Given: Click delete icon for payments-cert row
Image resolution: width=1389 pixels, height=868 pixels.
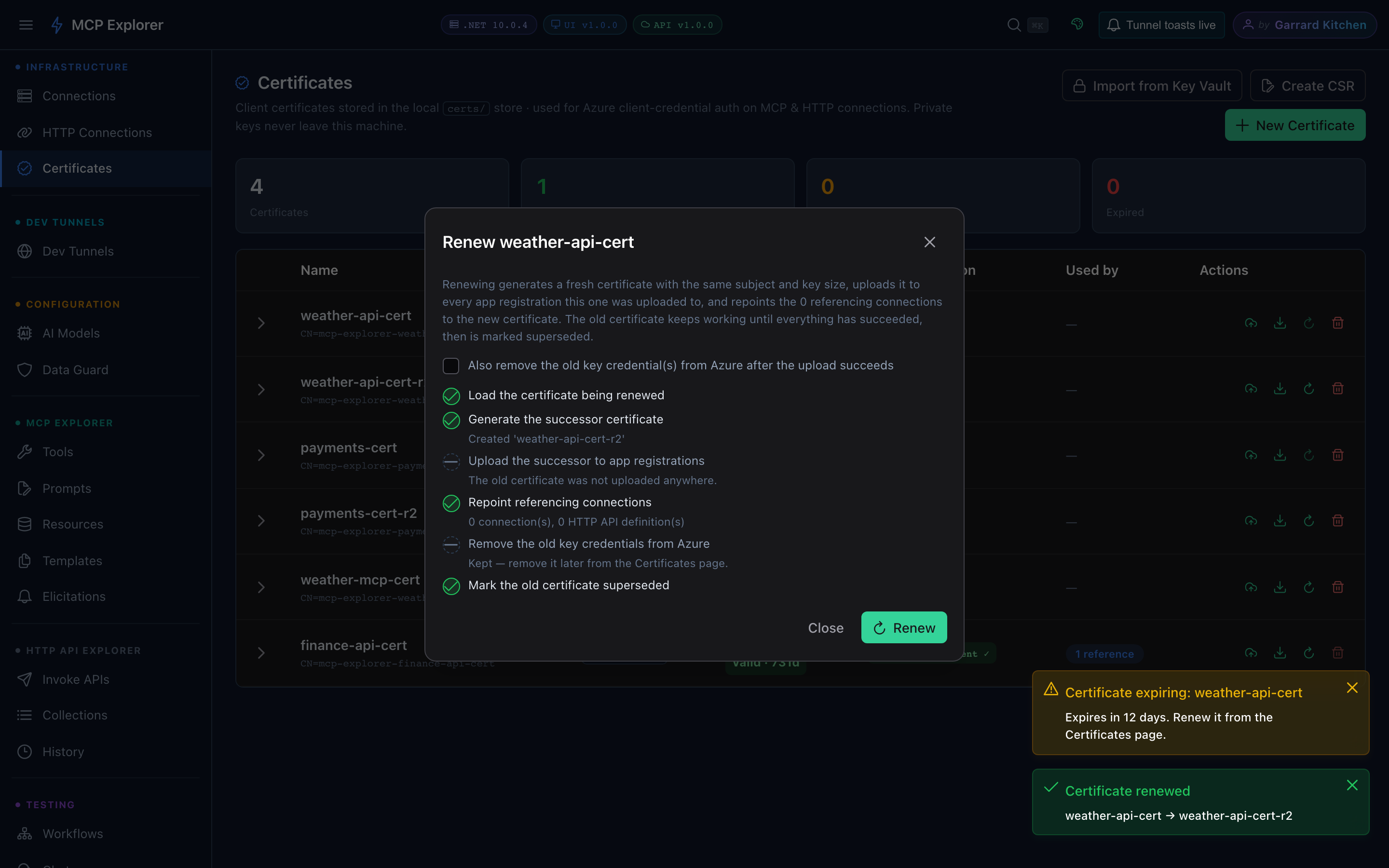Looking at the screenshot, I should click(1337, 455).
